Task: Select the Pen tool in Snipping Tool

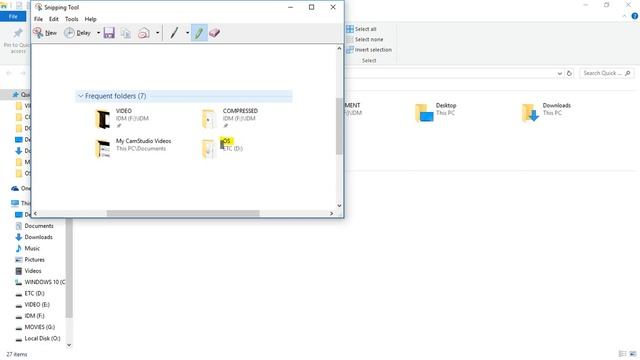Action: [174, 33]
